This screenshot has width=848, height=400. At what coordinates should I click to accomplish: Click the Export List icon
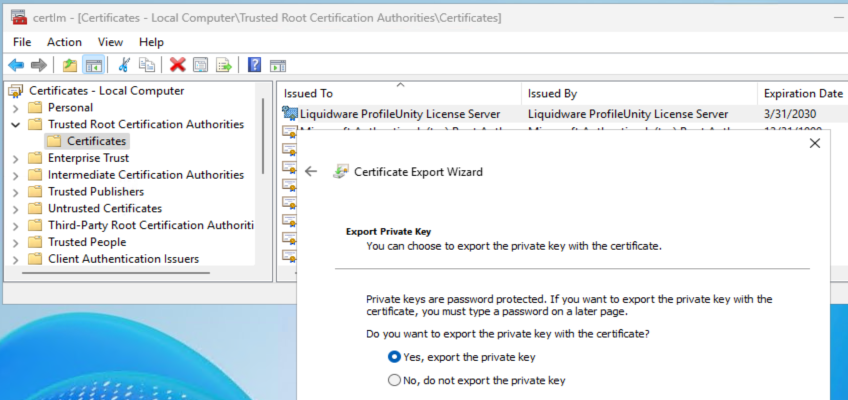(x=224, y=65)
